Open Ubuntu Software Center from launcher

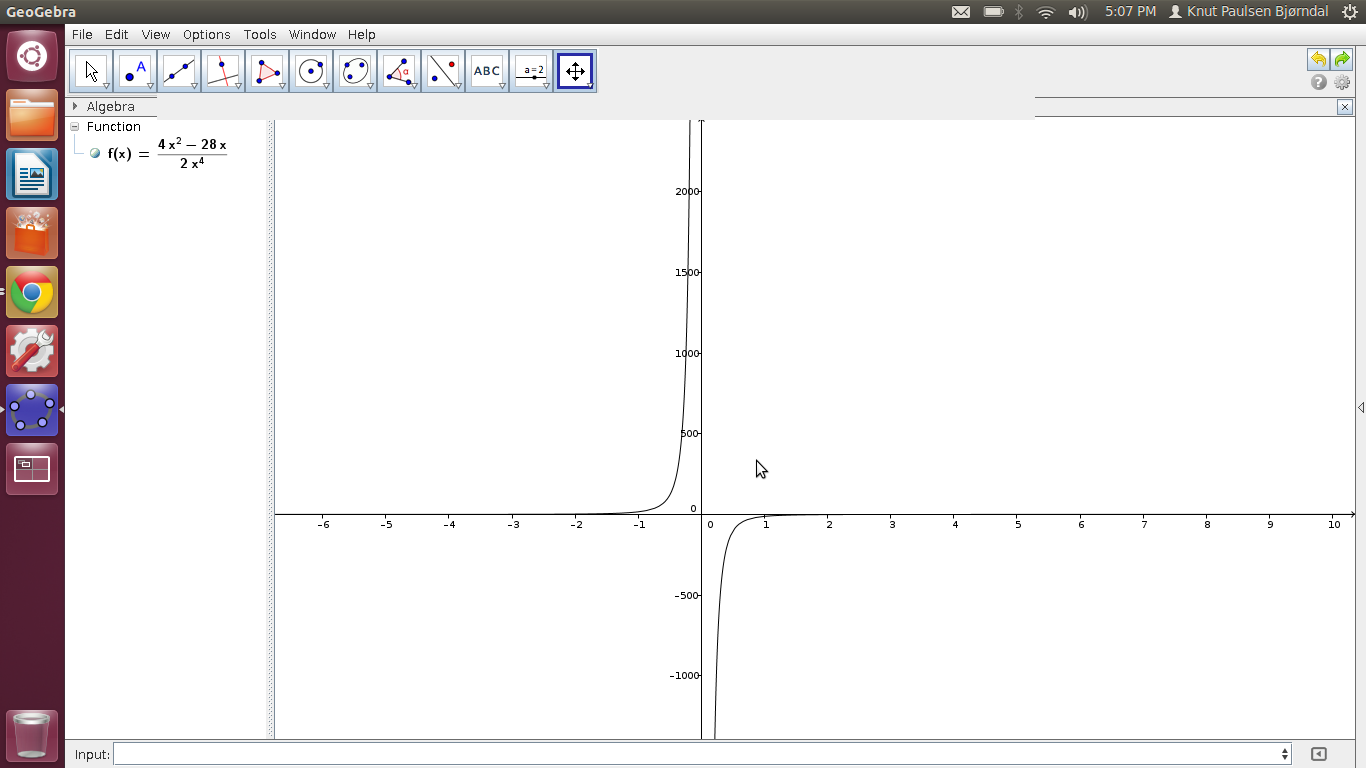click(32, 233)
